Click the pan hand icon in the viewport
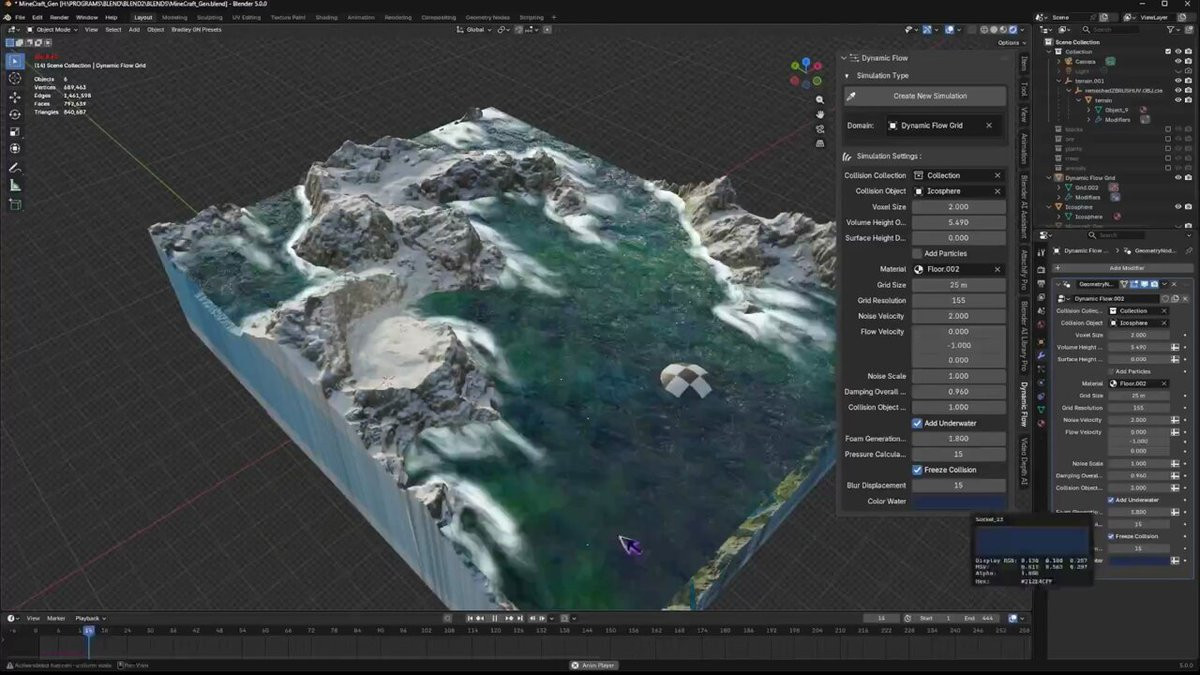Image resolution: width=1200 pixels, height=675 pixels. 820,115
